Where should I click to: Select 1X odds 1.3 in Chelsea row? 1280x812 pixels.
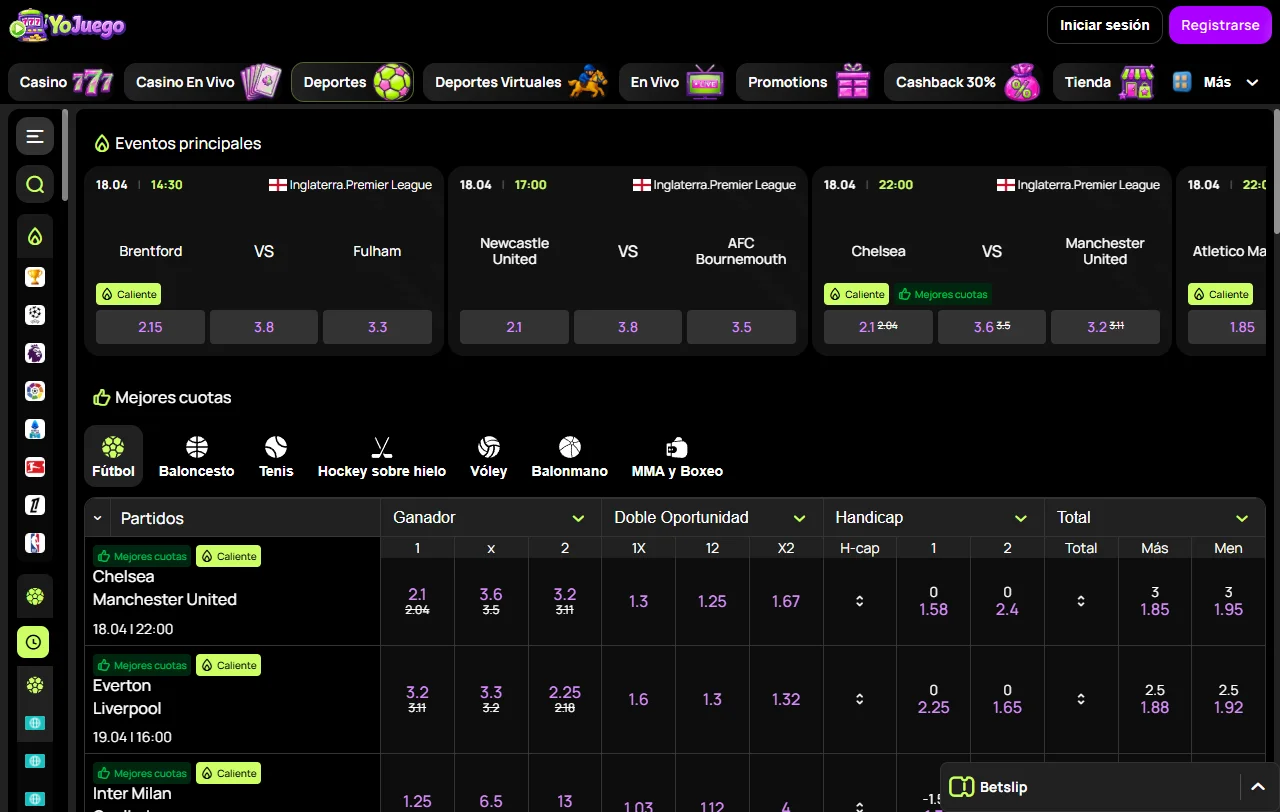click(639, 601)
